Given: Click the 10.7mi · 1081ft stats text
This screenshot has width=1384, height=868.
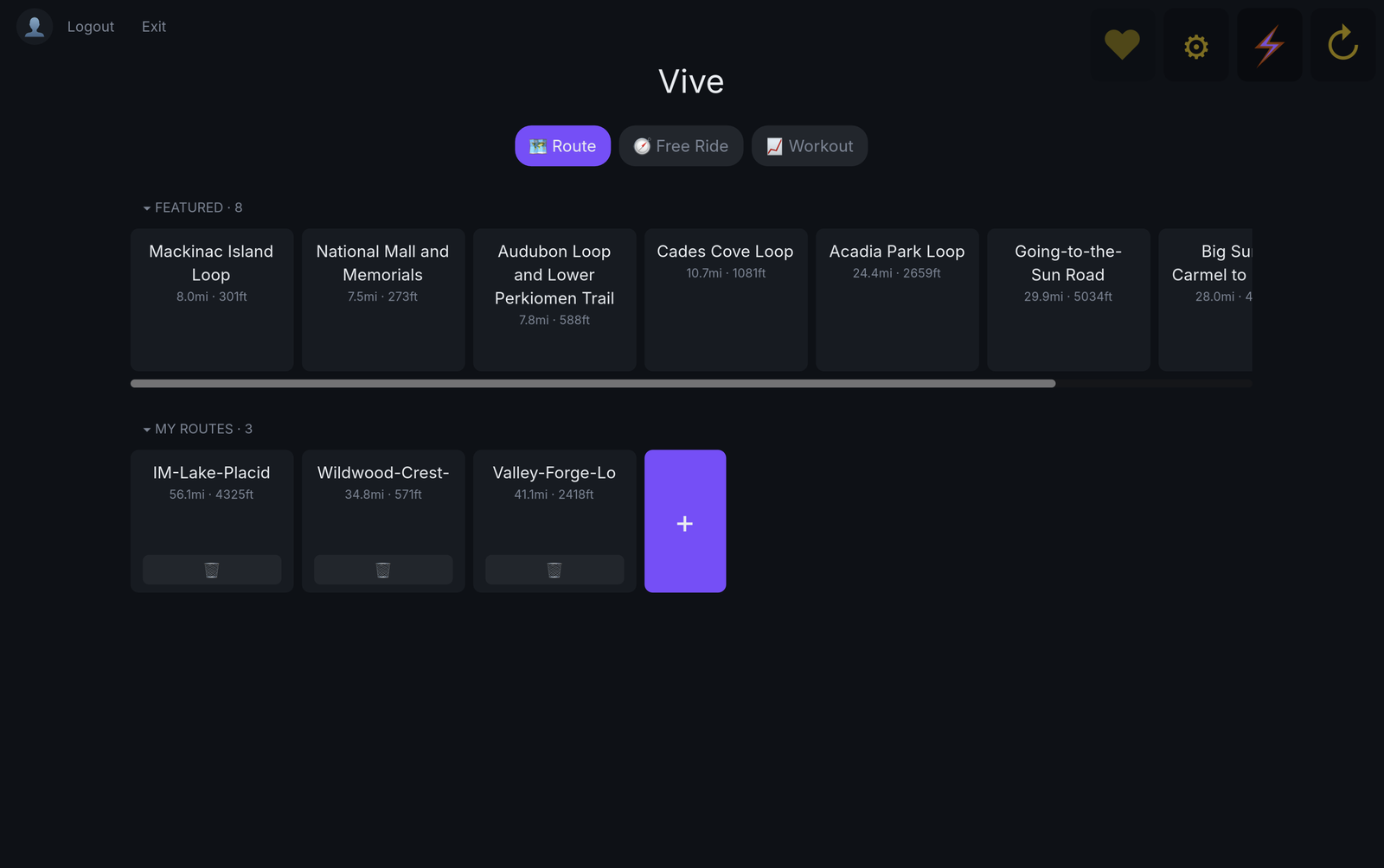Looking at the screenshot, I should coord(726,273).
